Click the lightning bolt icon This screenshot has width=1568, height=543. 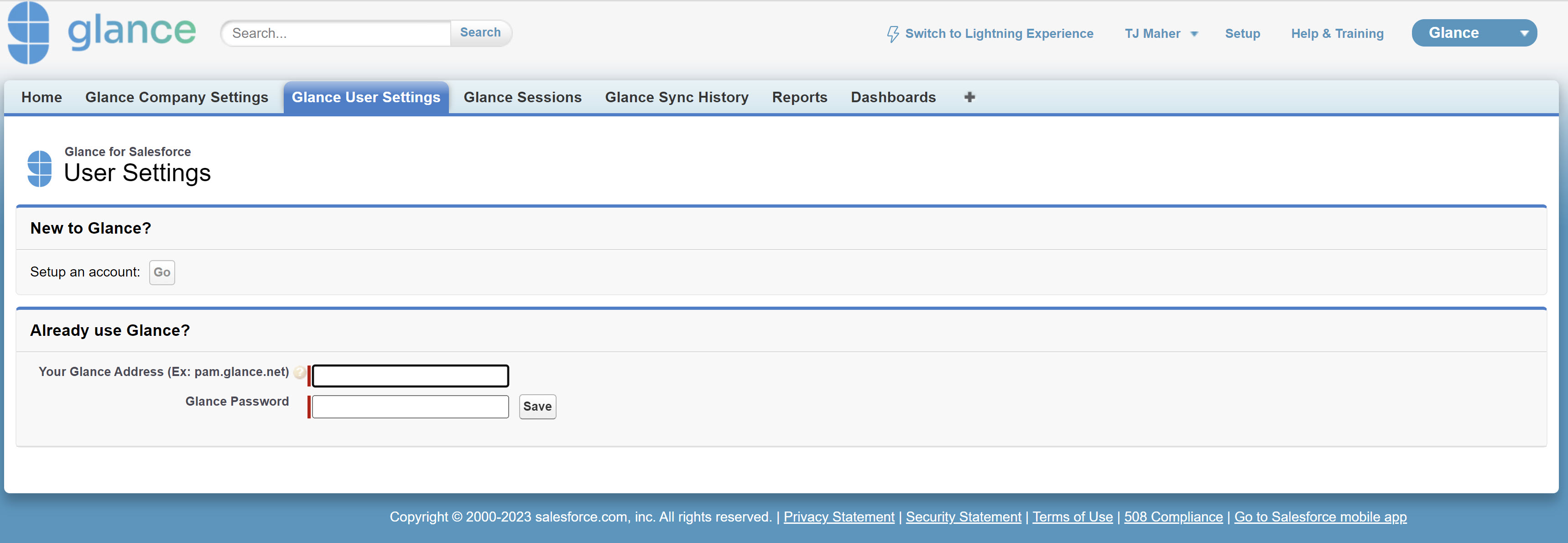pos(892,33)
